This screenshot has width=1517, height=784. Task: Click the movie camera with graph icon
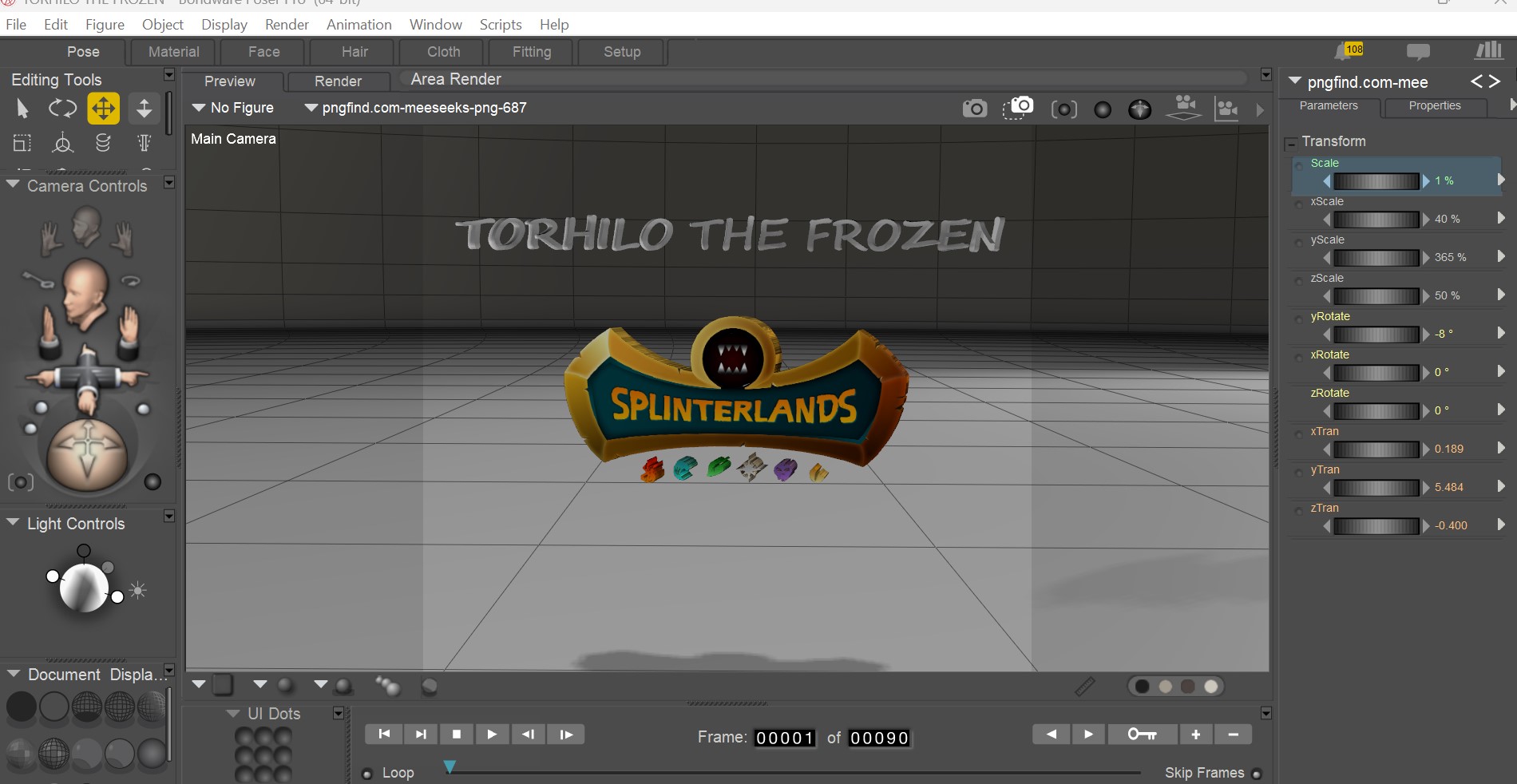(1226, 109)
